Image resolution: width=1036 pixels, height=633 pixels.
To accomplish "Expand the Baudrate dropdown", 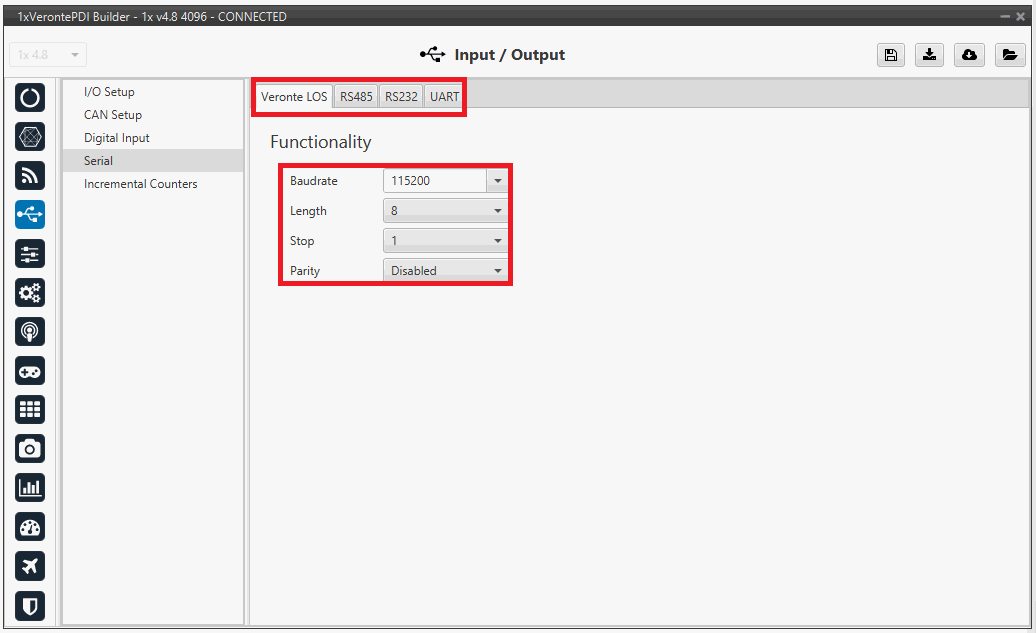I will click(x=497, y=181).
